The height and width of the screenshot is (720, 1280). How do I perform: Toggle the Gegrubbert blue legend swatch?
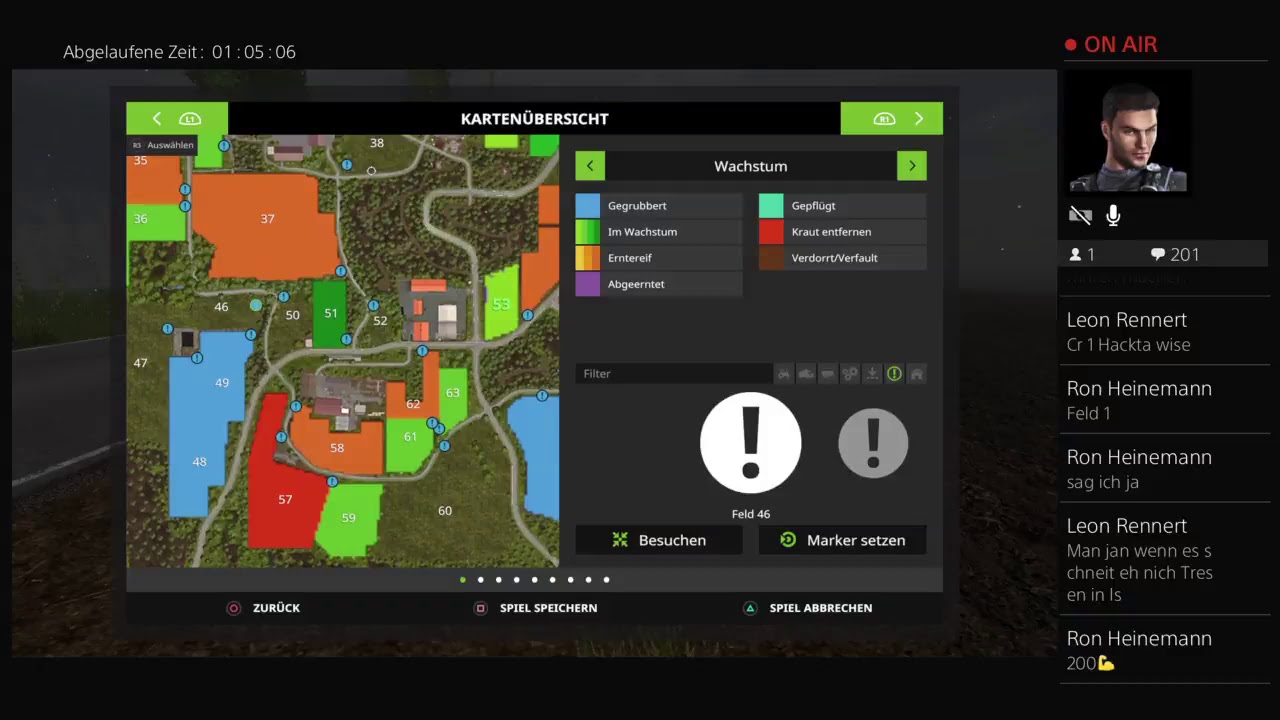point(588,206)
